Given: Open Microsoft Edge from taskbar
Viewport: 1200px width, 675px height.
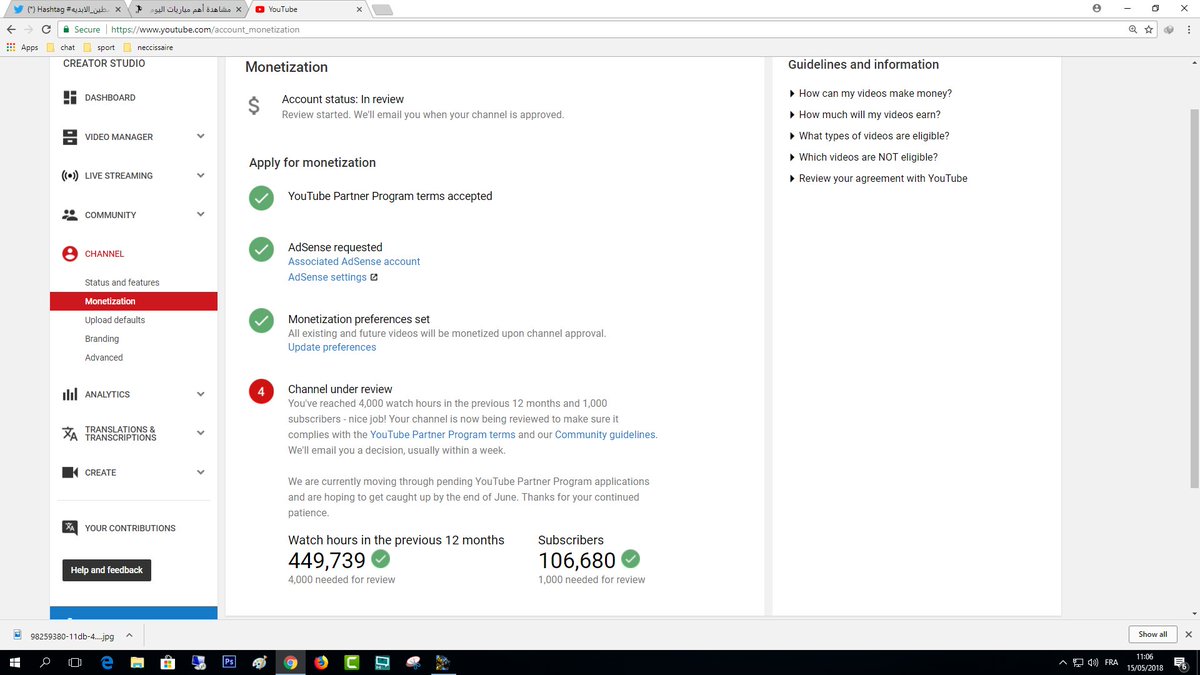Looking at the screenshot, I should 105,662.
